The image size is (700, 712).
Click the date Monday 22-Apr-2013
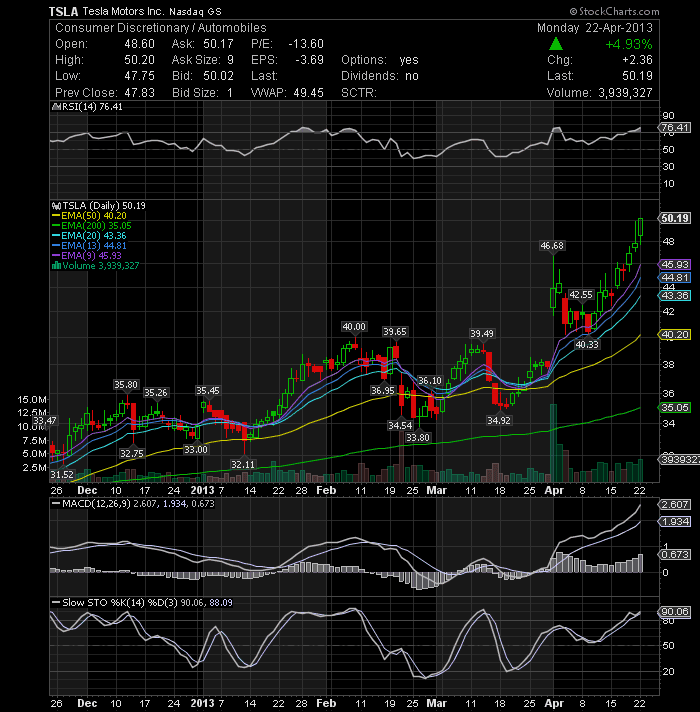point(595,28)
